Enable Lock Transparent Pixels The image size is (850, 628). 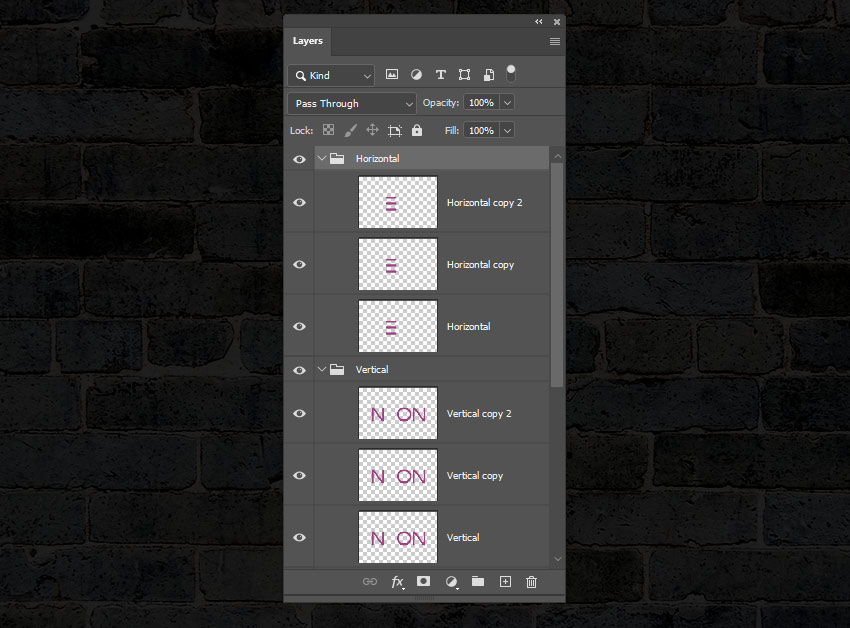(x=328, y=130)
